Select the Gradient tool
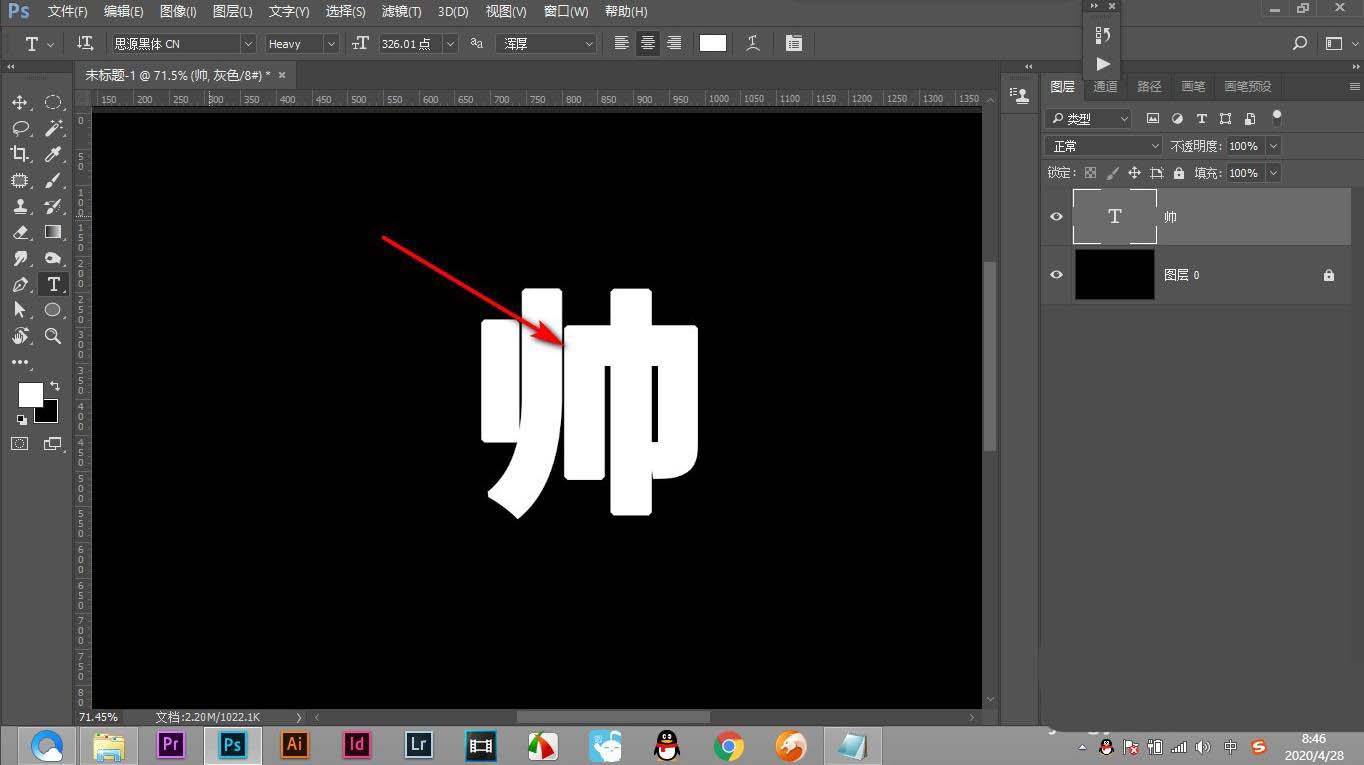The image size is (1364, 765). [53, 232]
